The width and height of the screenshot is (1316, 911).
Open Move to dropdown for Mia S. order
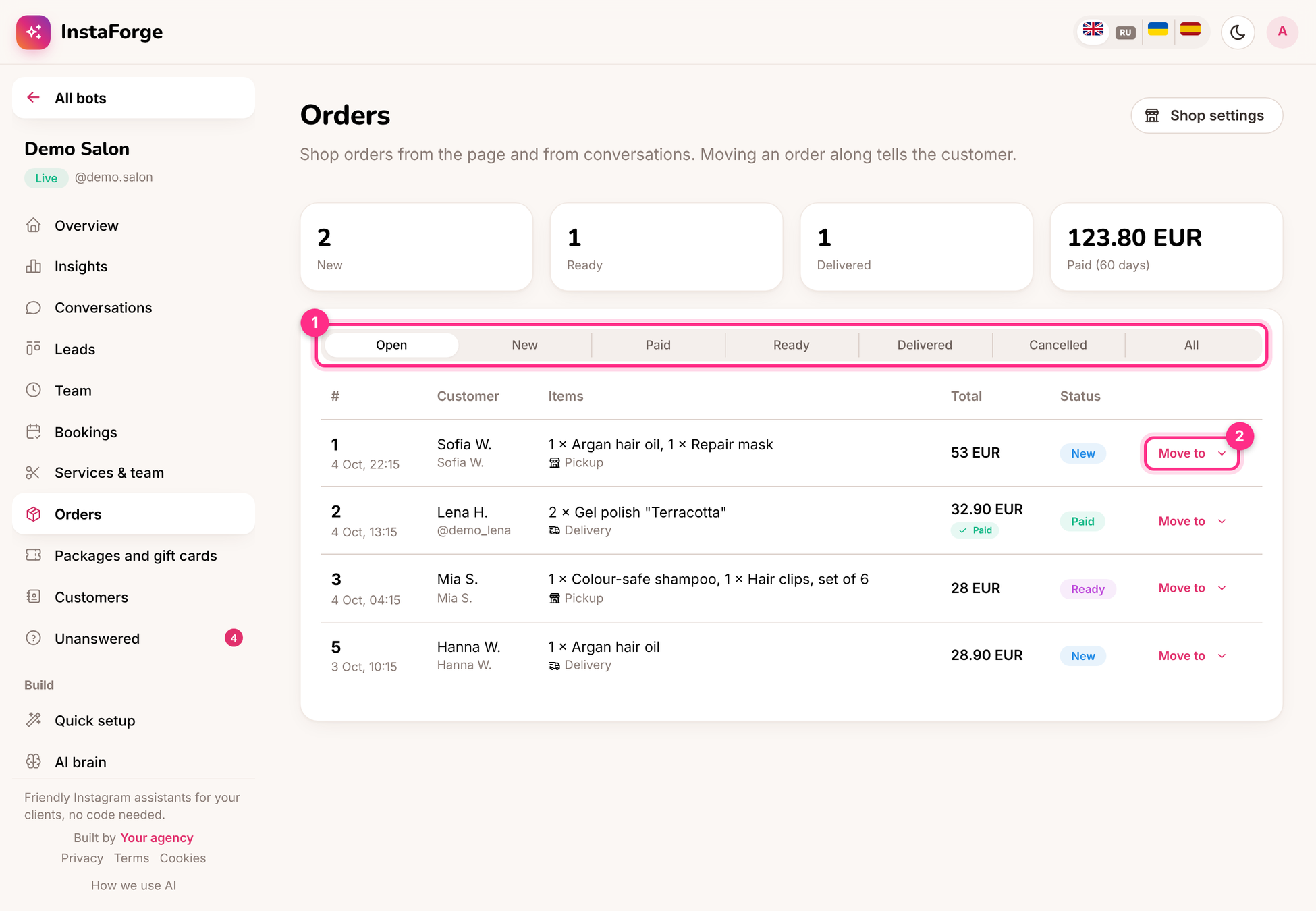1192,588
